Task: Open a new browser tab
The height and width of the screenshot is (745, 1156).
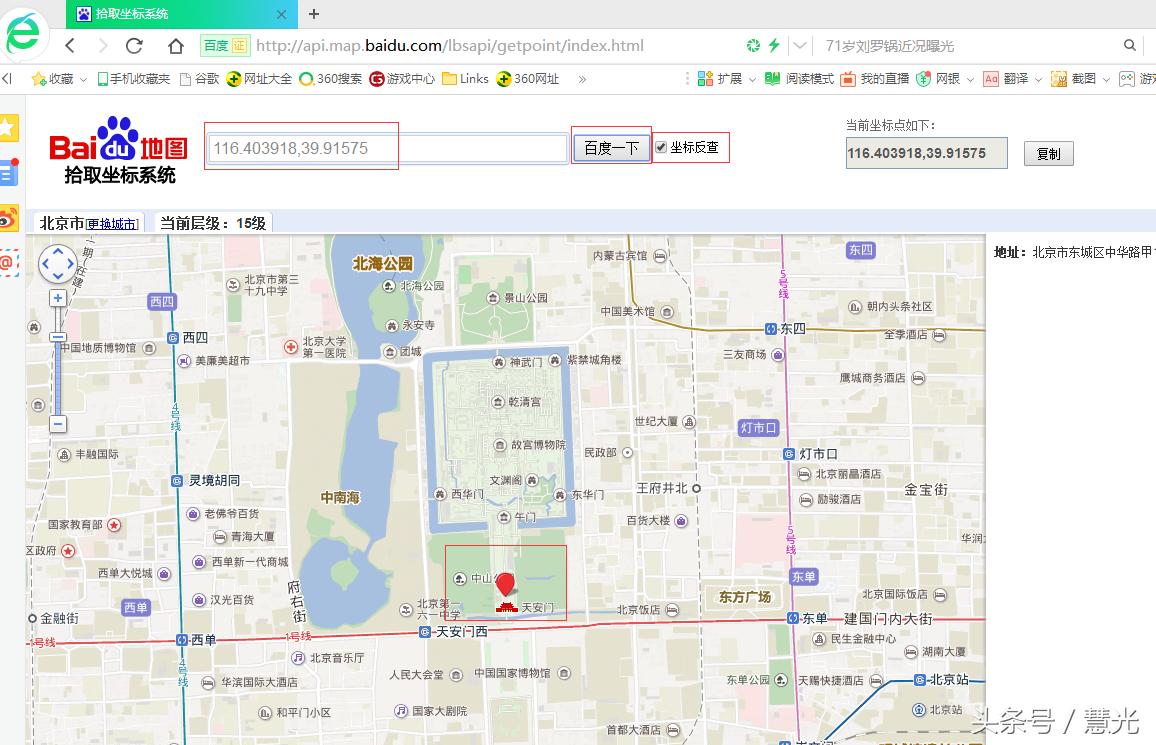Action: pos(314,14)
